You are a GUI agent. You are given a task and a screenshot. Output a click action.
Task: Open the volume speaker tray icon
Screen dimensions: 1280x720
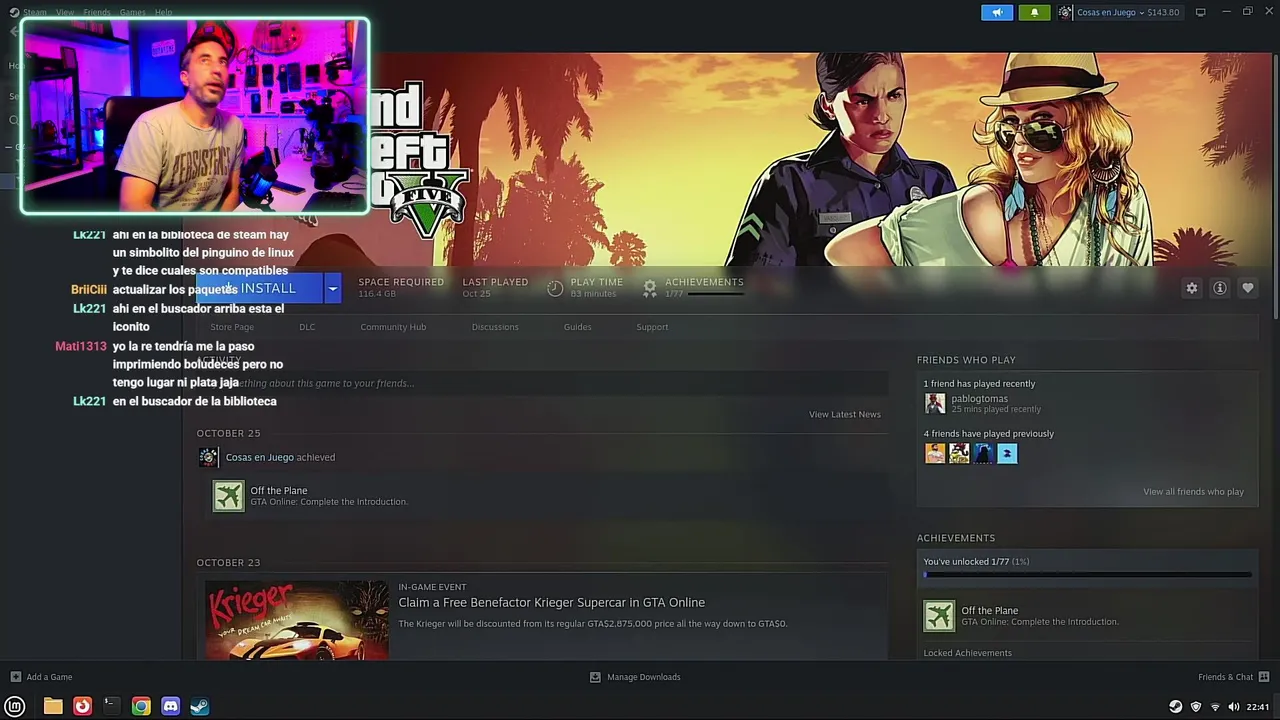pos(1233,707)
